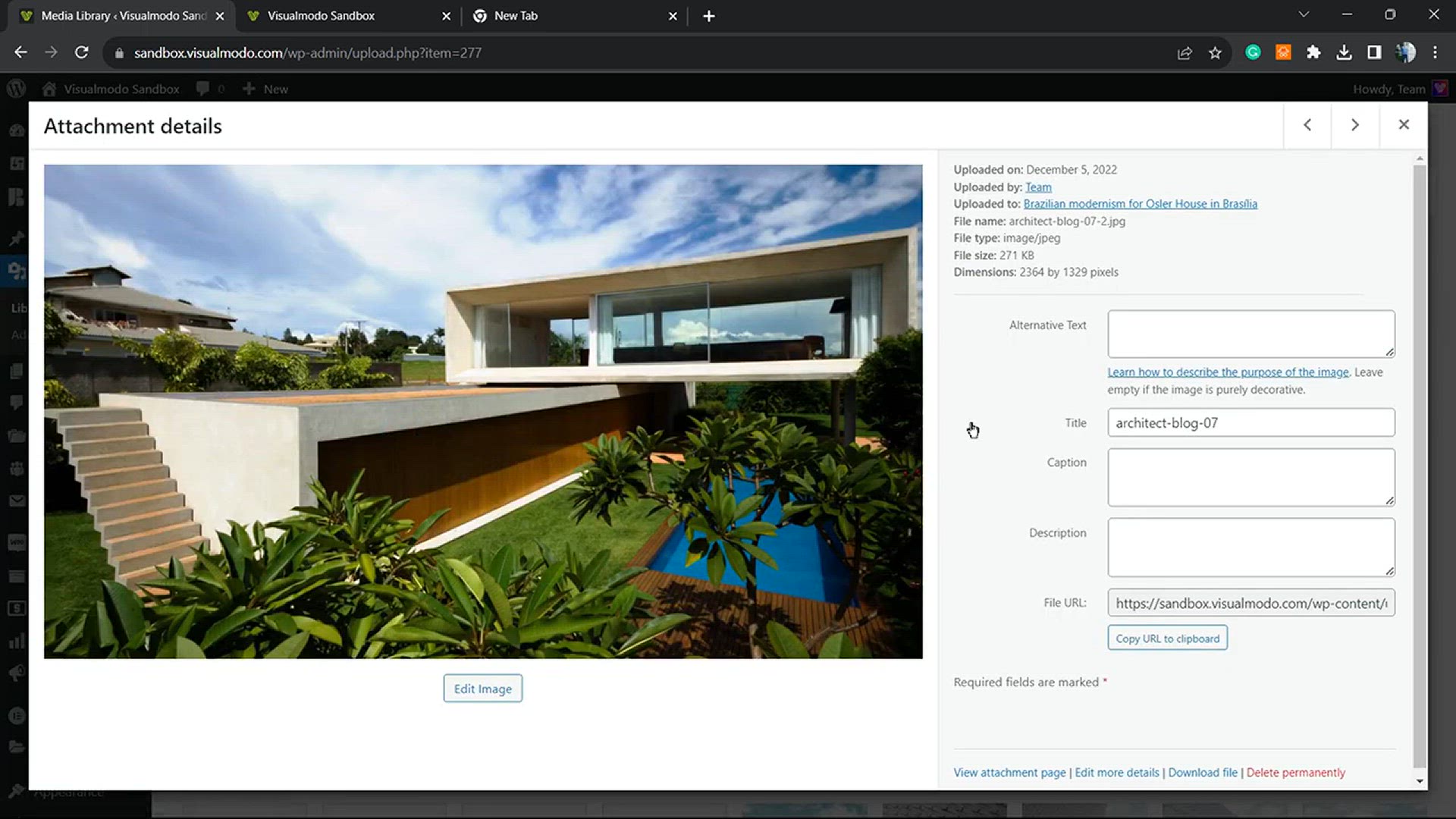Open a new browser tab with plus
The height and width of the screenshot is (819, 1456).
(709, 16)
